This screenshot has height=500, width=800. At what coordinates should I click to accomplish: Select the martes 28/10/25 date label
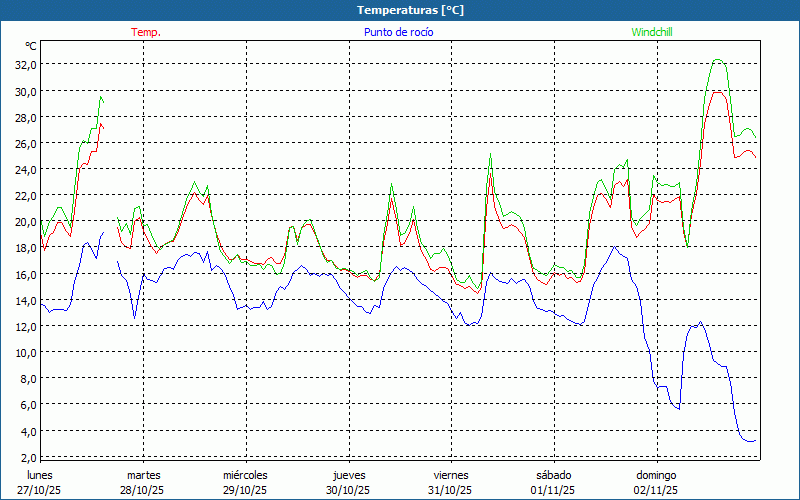point(143,482)
